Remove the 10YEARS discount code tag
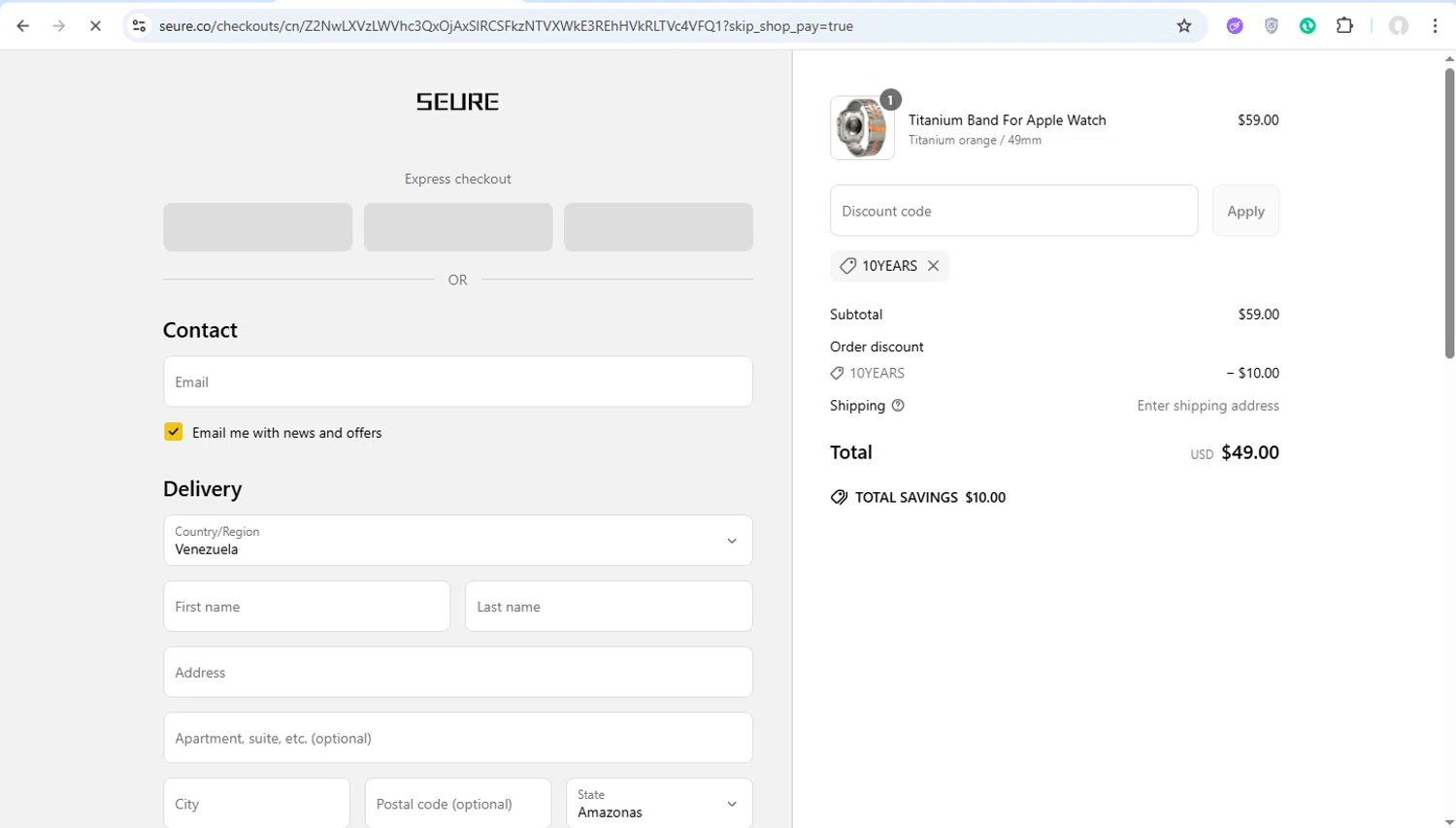Viewport: 1456px width, 828px height. [x=933, y=266]
